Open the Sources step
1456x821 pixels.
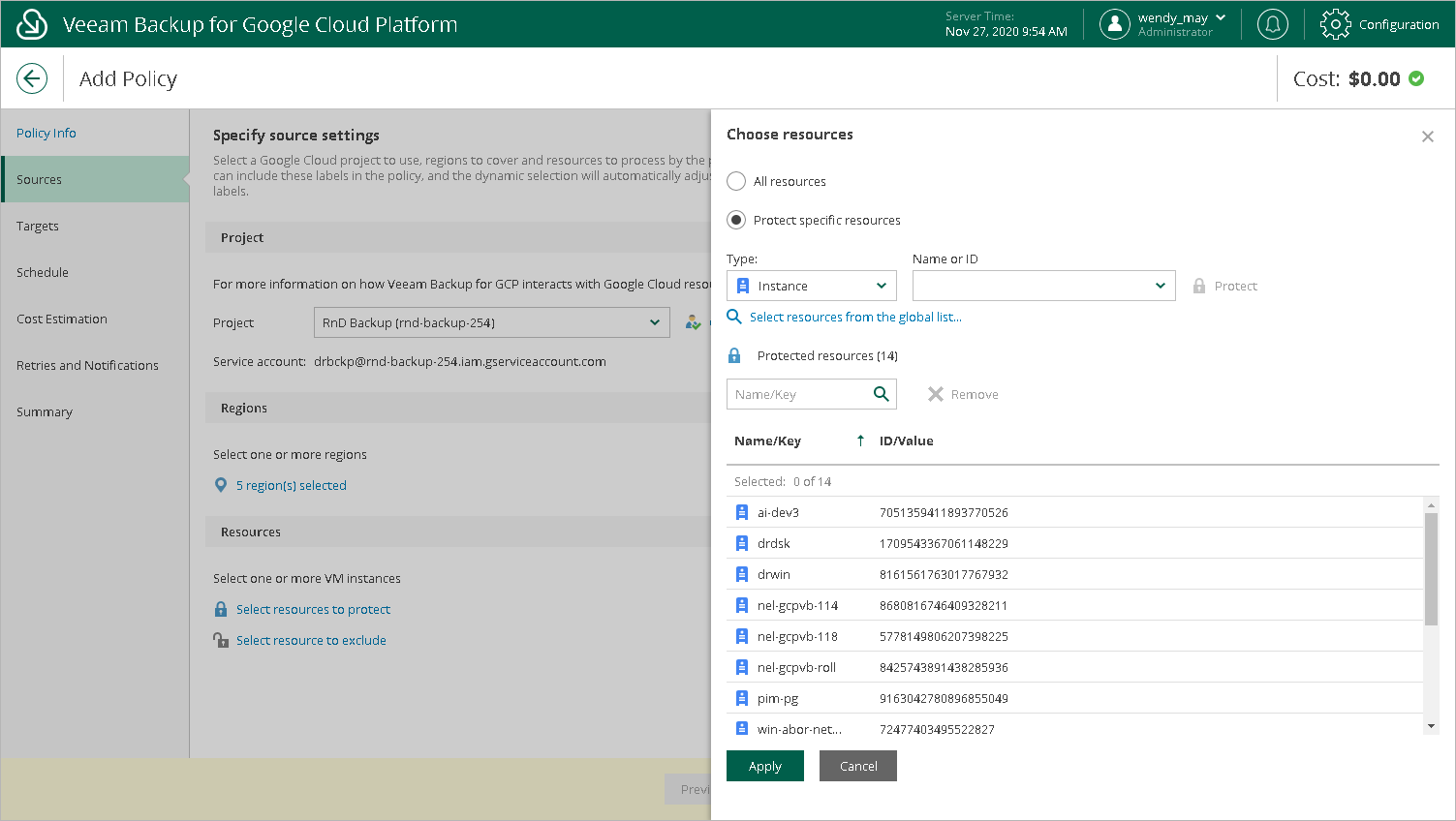(95, 179)
